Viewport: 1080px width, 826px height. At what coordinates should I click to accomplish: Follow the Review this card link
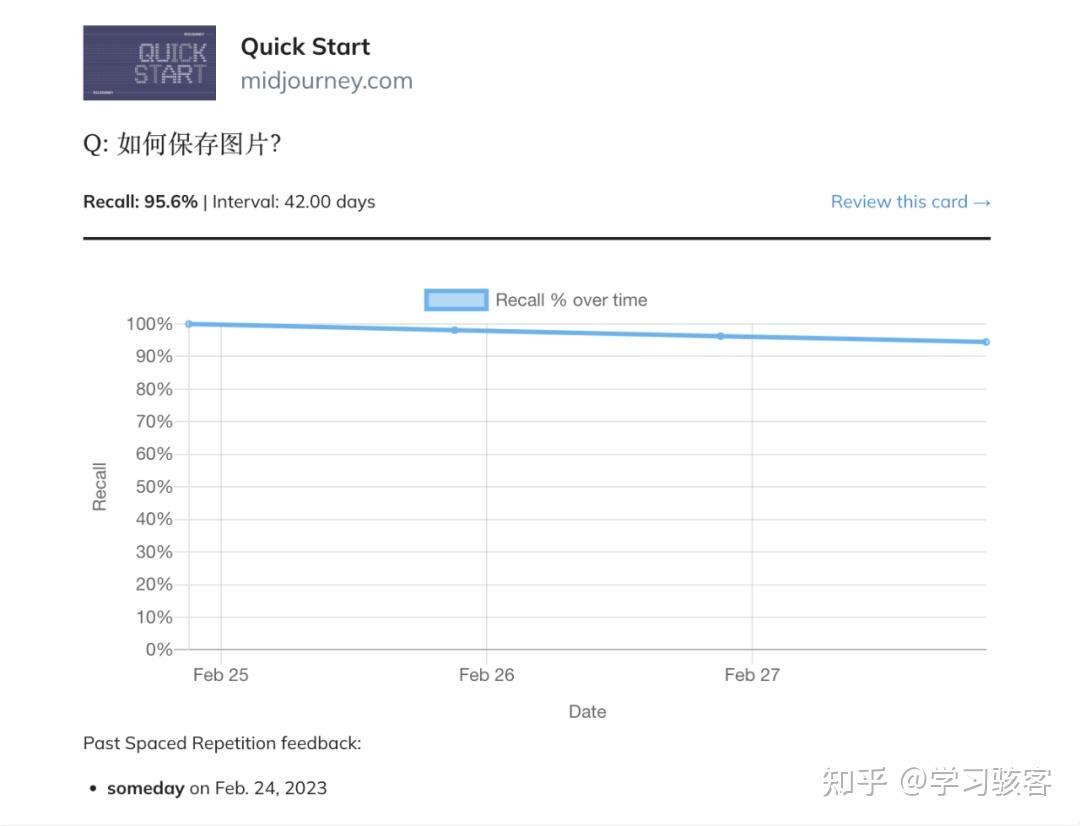[910, 201]
